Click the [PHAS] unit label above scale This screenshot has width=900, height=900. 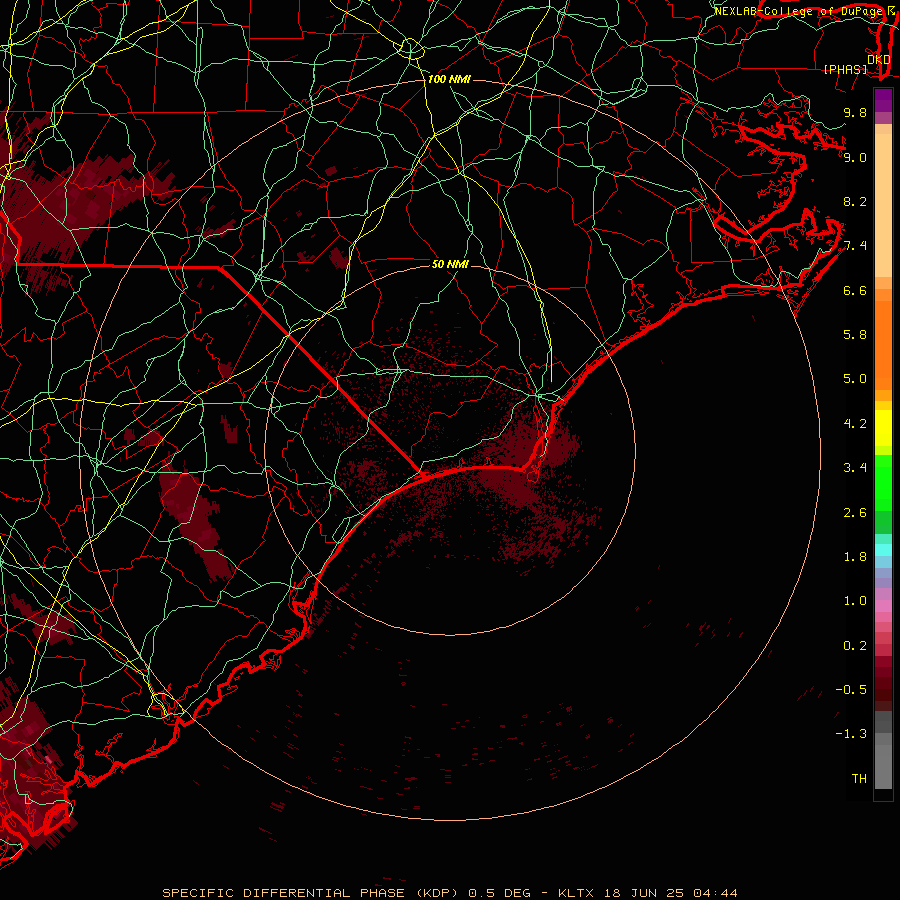(845, 69)
